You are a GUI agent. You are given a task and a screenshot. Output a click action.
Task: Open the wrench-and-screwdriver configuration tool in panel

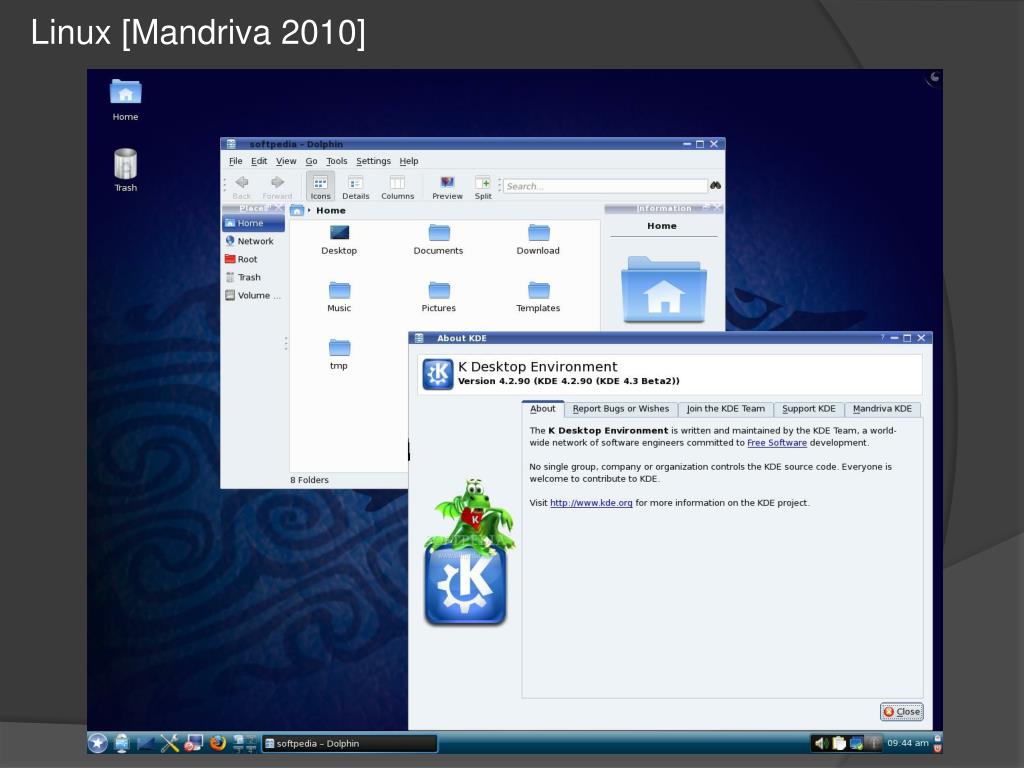[x=170, y=743]
